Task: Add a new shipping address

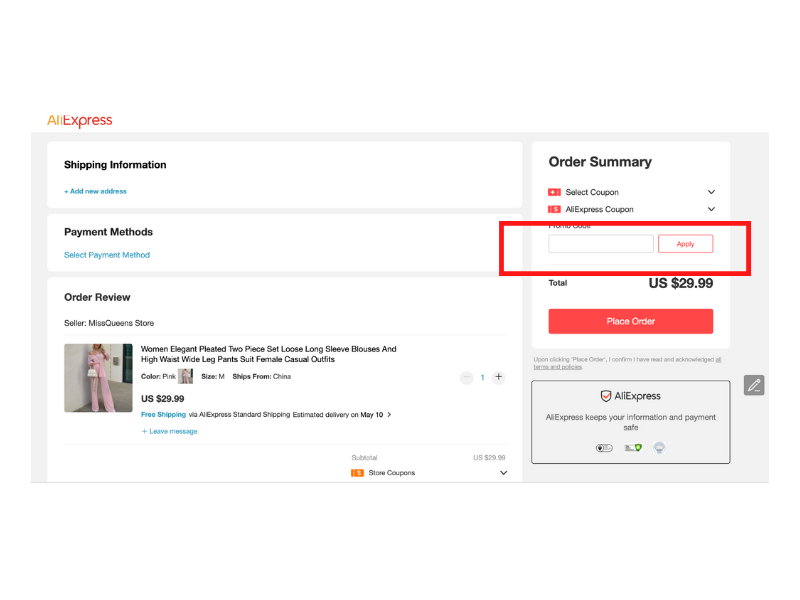Action: [x=95, y=191]
